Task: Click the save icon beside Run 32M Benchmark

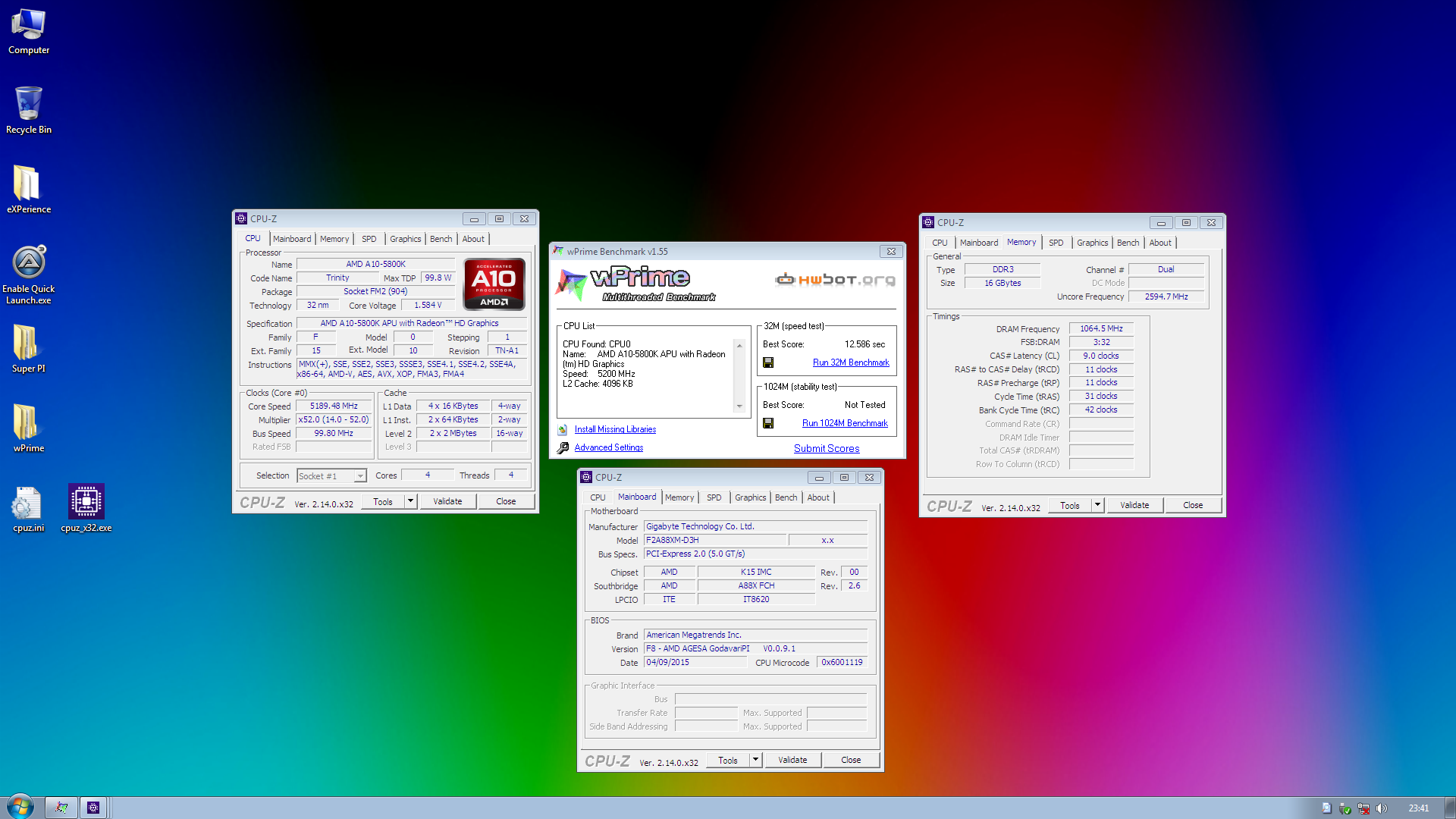Action: [x=768, y=362]
